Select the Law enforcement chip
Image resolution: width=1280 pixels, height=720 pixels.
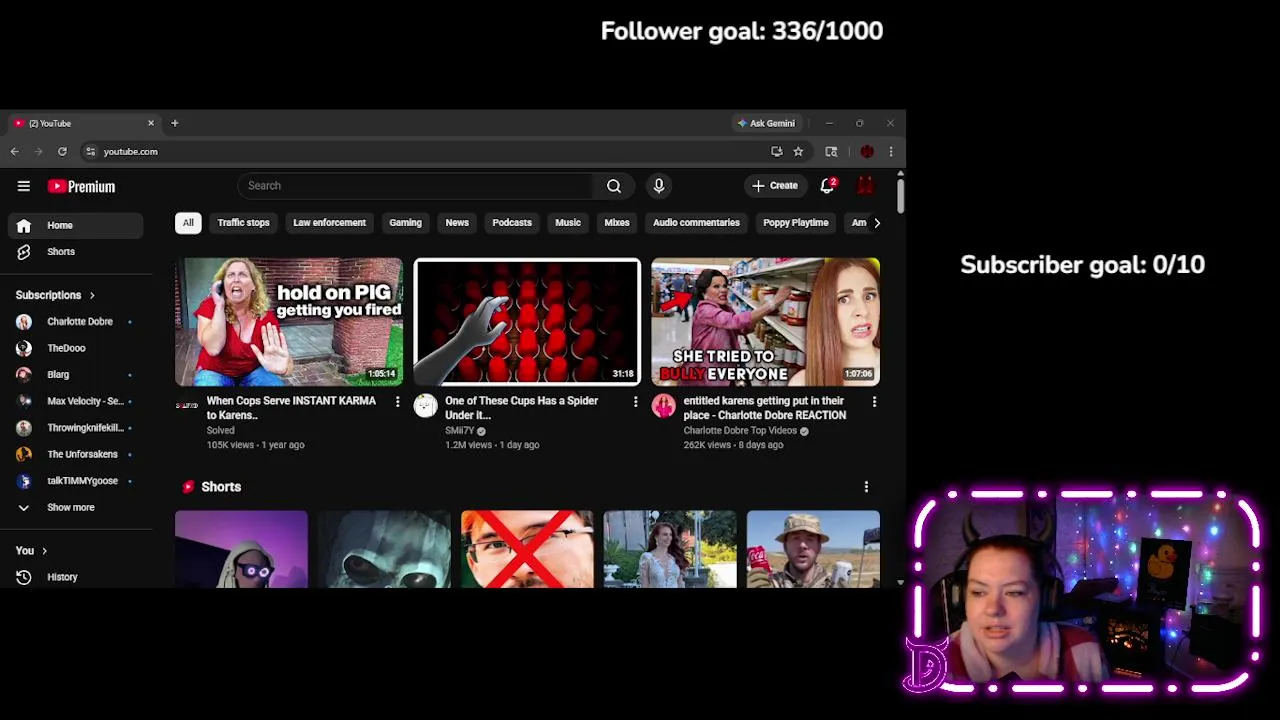tap(329, 223)
